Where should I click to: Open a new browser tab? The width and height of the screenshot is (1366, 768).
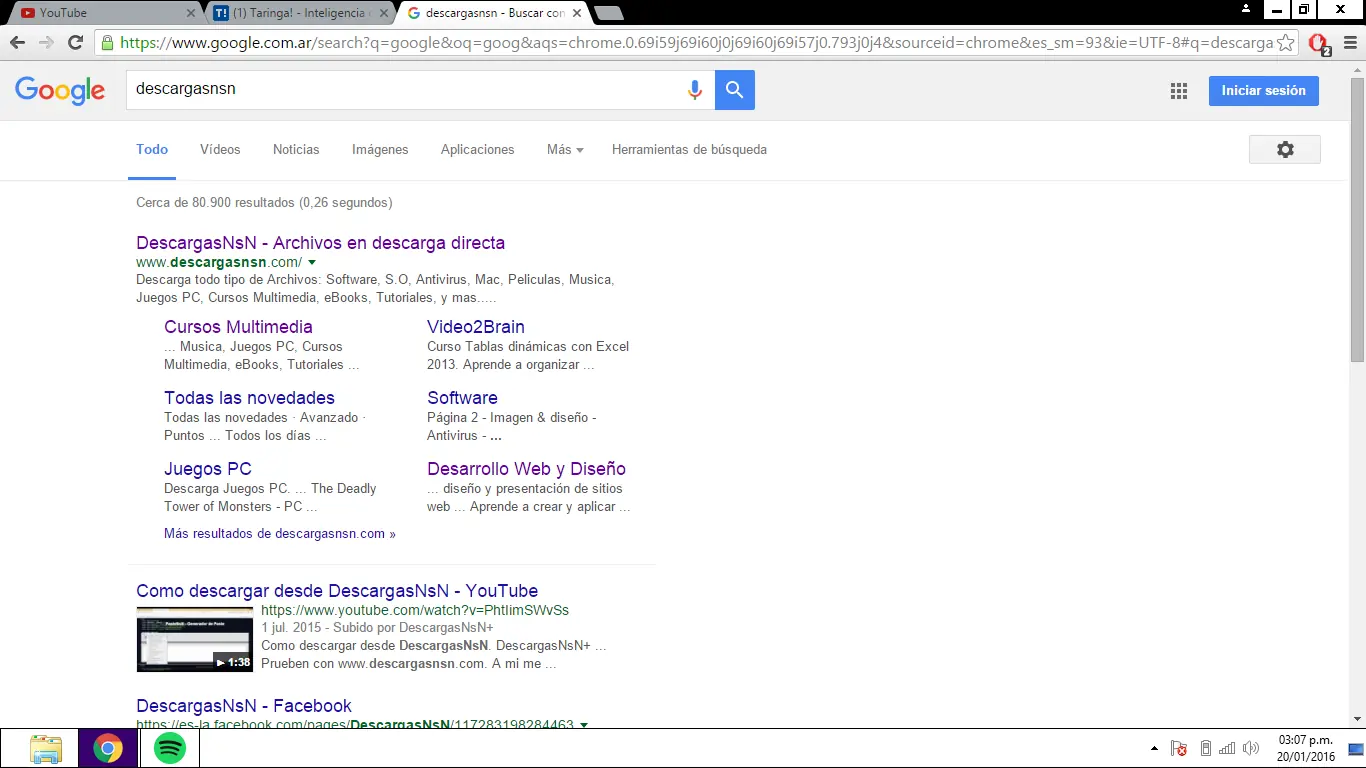[608, 13]
